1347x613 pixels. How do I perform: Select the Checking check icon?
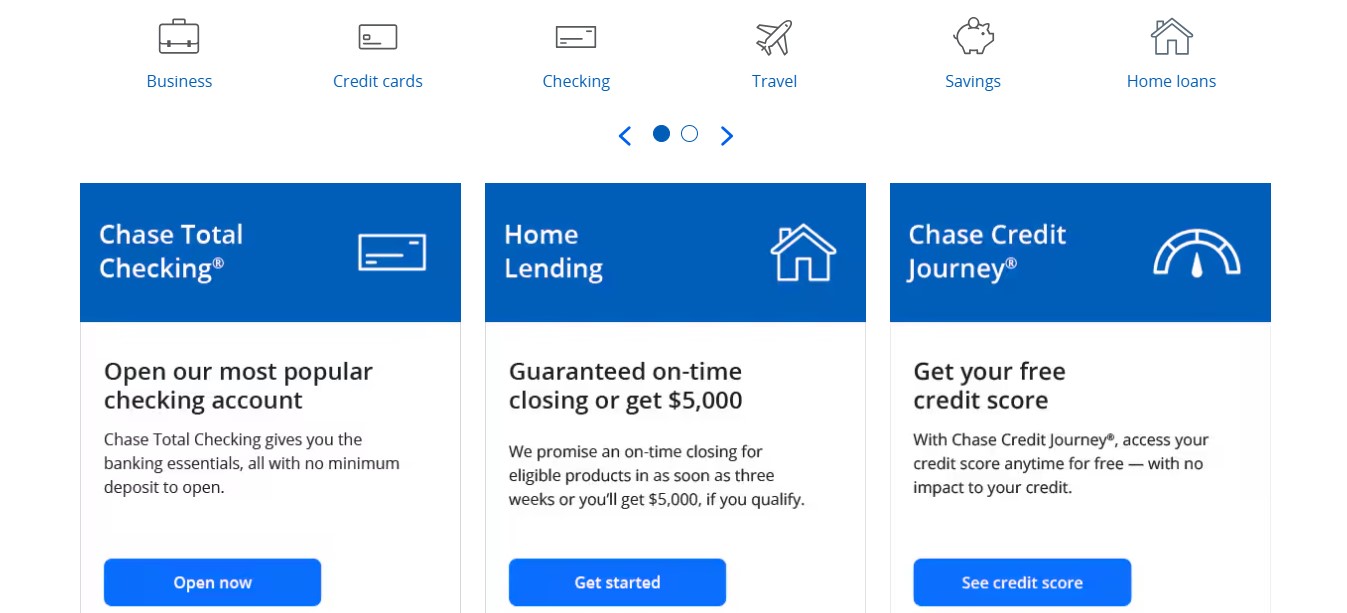tap(576, 37)
